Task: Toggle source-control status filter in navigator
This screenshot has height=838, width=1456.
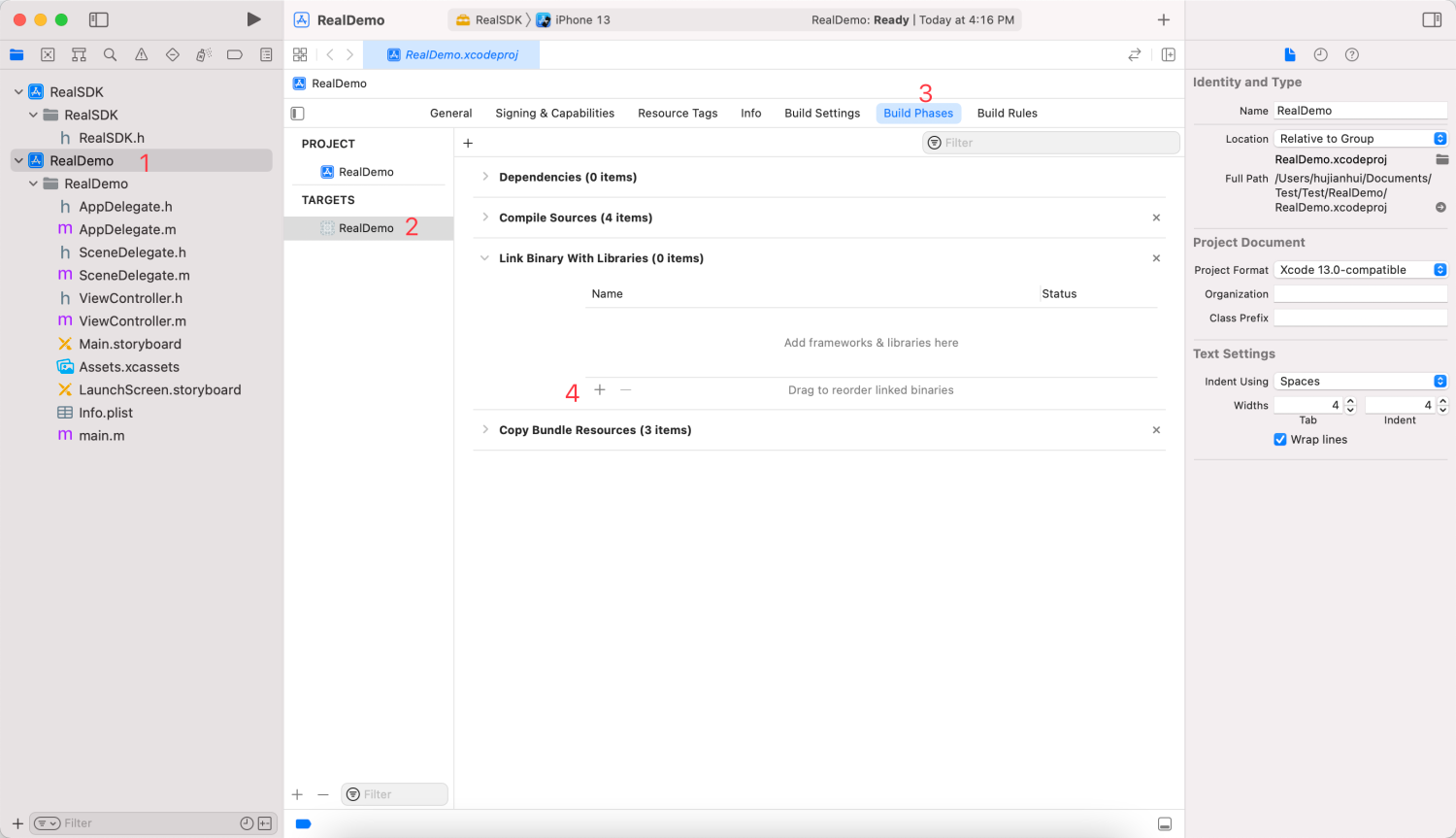Action: click(x=264, y=823)
